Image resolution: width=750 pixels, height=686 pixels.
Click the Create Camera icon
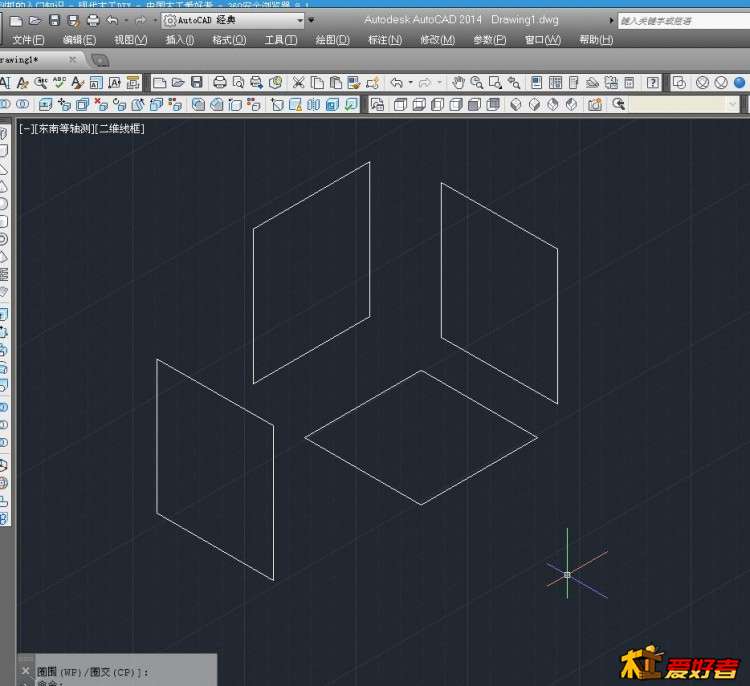(x=595, y=104)
